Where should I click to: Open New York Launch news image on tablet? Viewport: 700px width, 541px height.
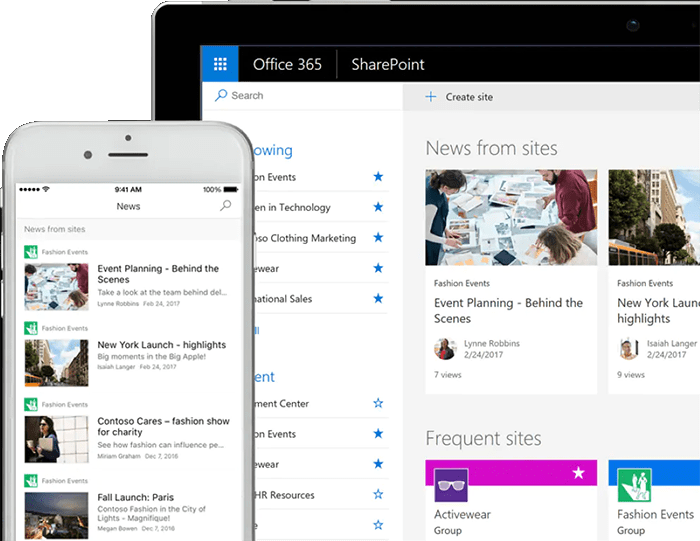(654, 217)
